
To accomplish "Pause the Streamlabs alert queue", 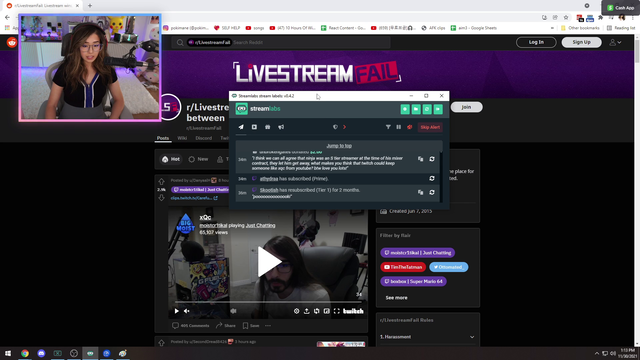I will pos(399,127).
